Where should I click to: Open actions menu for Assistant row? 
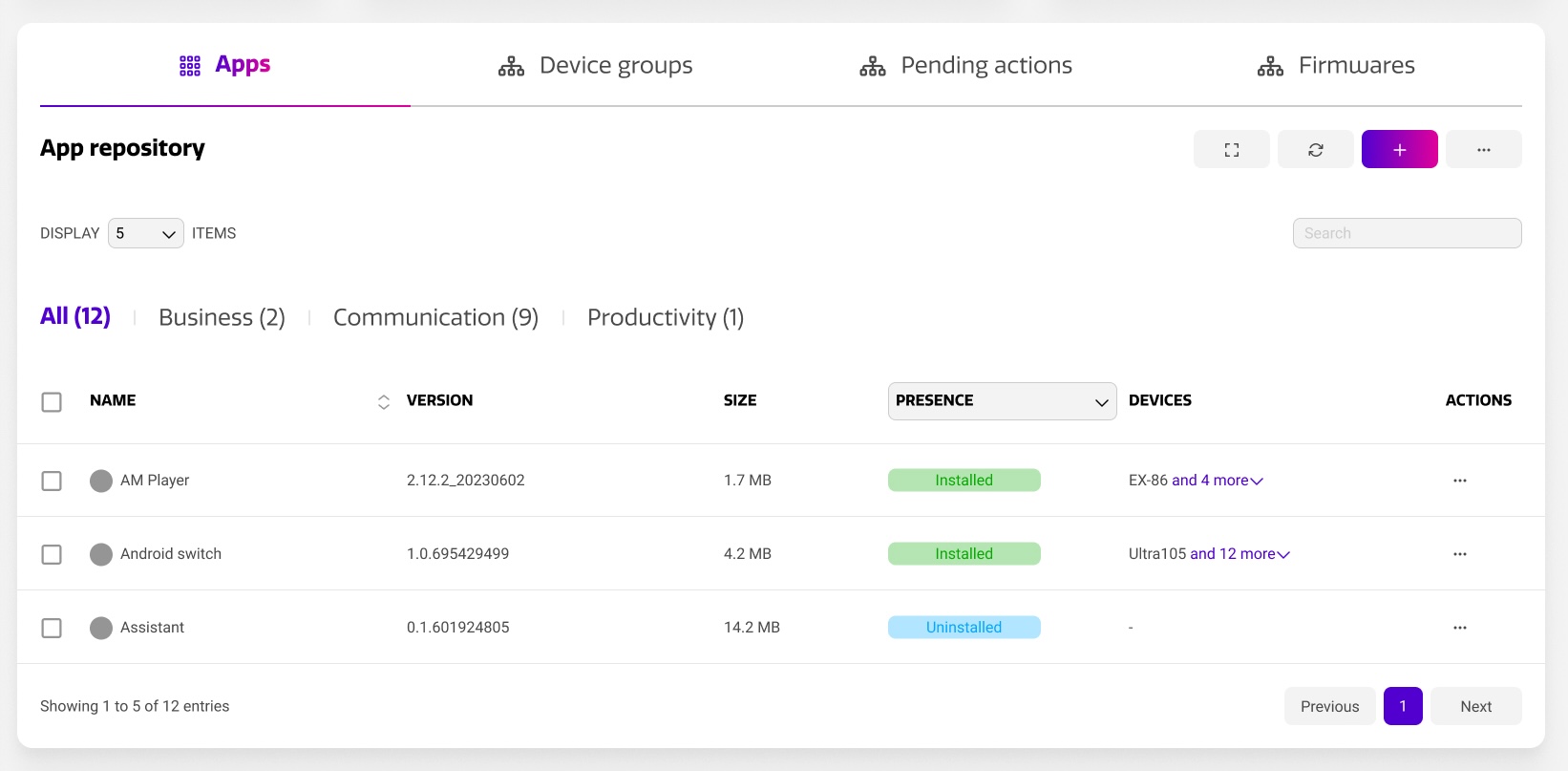(x=1459, y=628)
